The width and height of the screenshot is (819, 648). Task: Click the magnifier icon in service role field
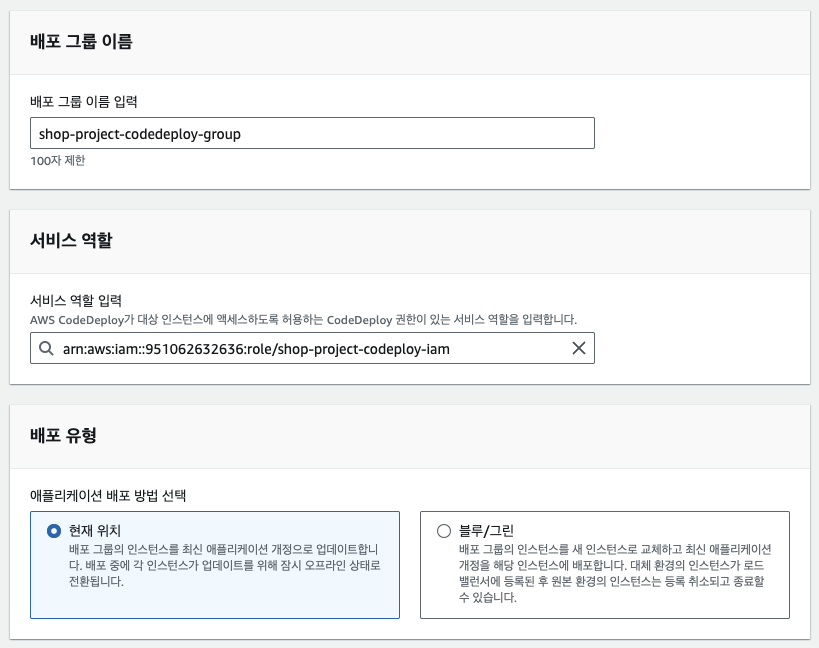tap(46, 348)
